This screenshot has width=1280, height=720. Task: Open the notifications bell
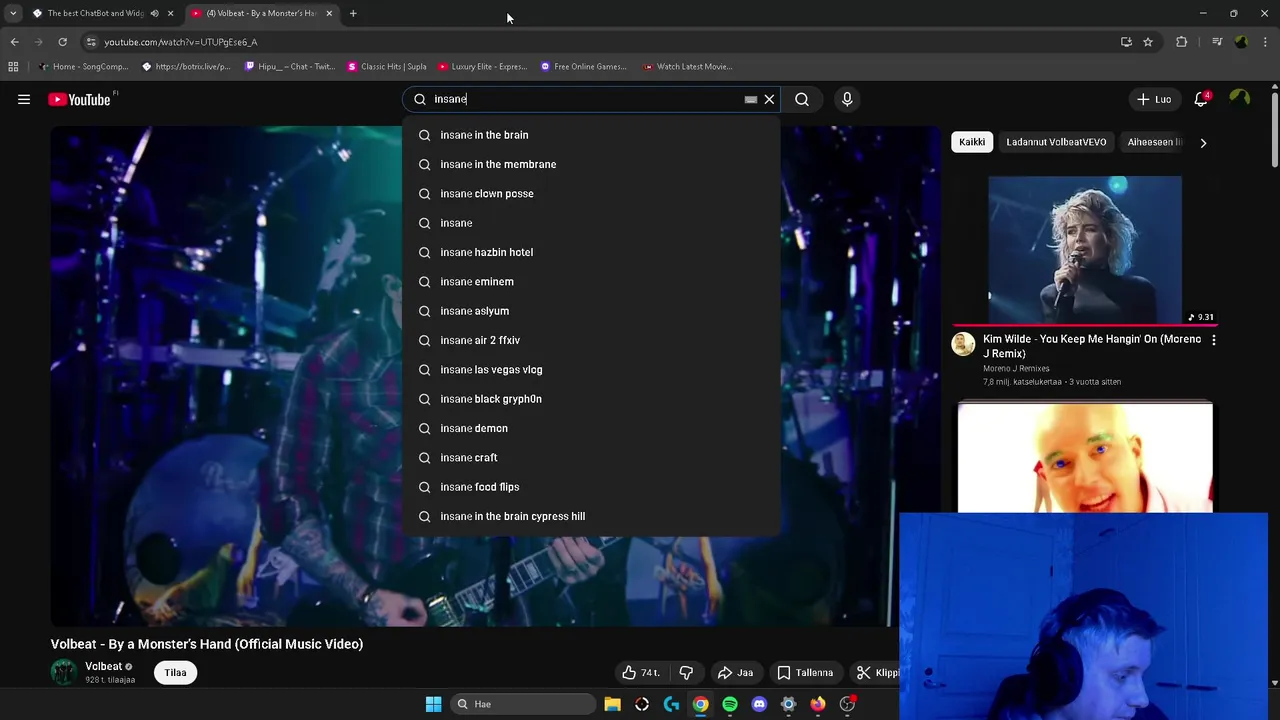click(x=1201, y=99)
